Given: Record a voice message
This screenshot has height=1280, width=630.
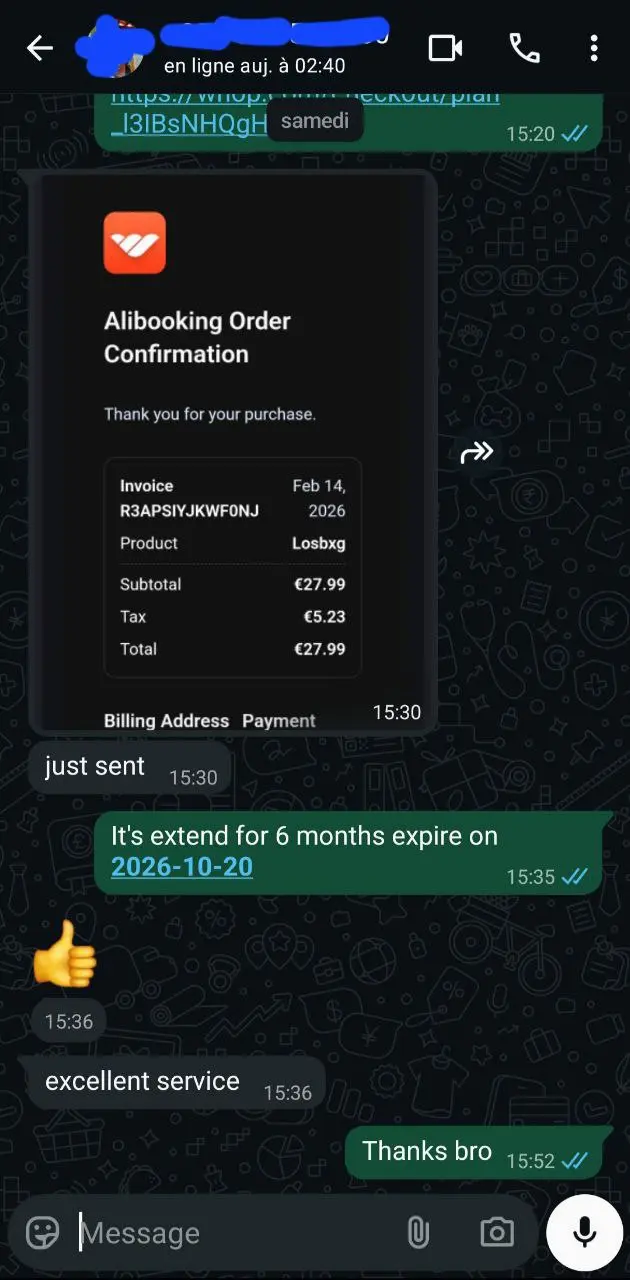Looking at the screenshot, I should (x=585, y=1233).
